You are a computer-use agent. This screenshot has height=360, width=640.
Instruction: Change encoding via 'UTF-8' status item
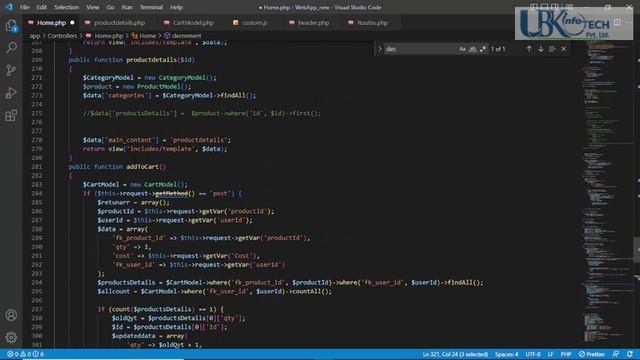[x=533, y=354]
